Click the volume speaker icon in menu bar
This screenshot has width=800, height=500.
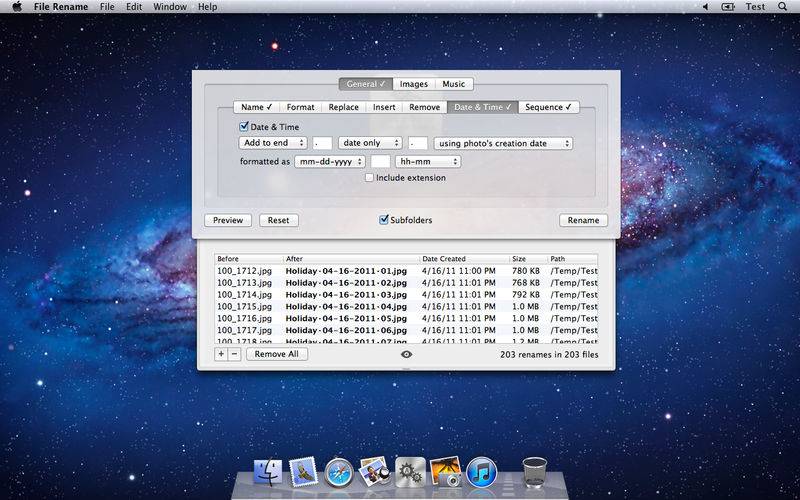[x=705, y=7]
